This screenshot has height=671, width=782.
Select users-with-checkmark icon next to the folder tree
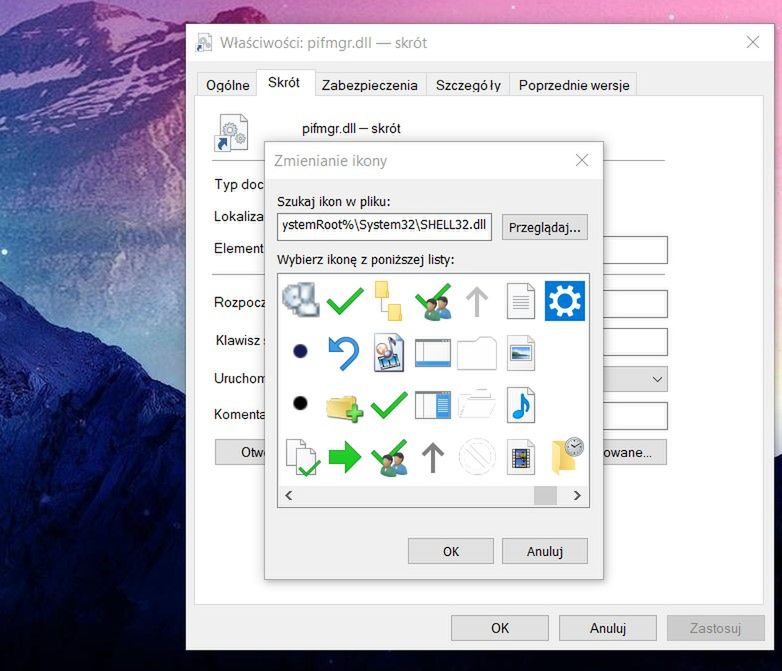[433, 301]
